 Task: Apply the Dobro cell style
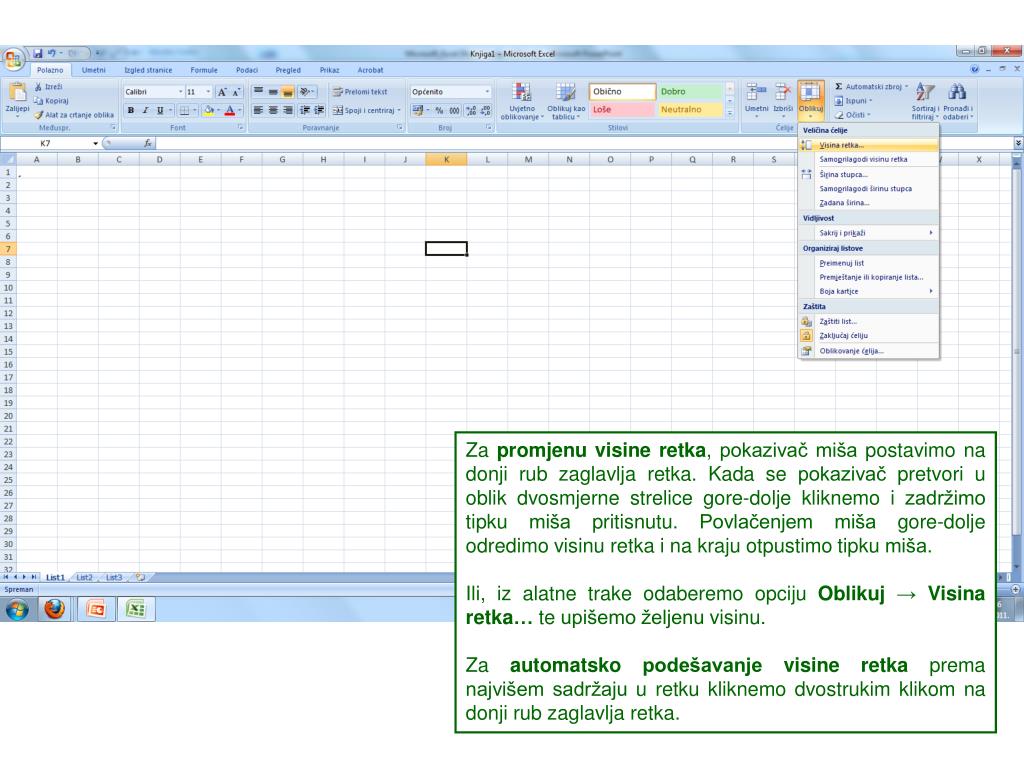coord(690,92)
